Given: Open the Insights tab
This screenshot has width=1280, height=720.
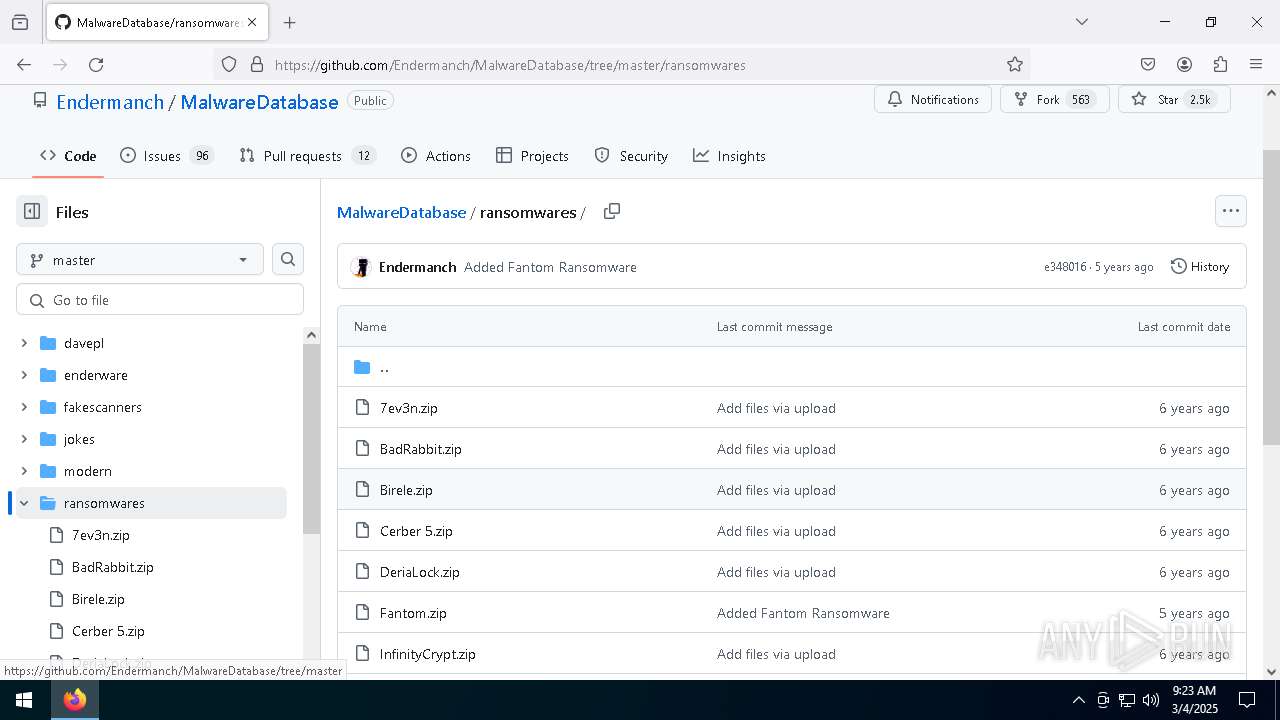Looking at the screenshot, I should (729, 156).
